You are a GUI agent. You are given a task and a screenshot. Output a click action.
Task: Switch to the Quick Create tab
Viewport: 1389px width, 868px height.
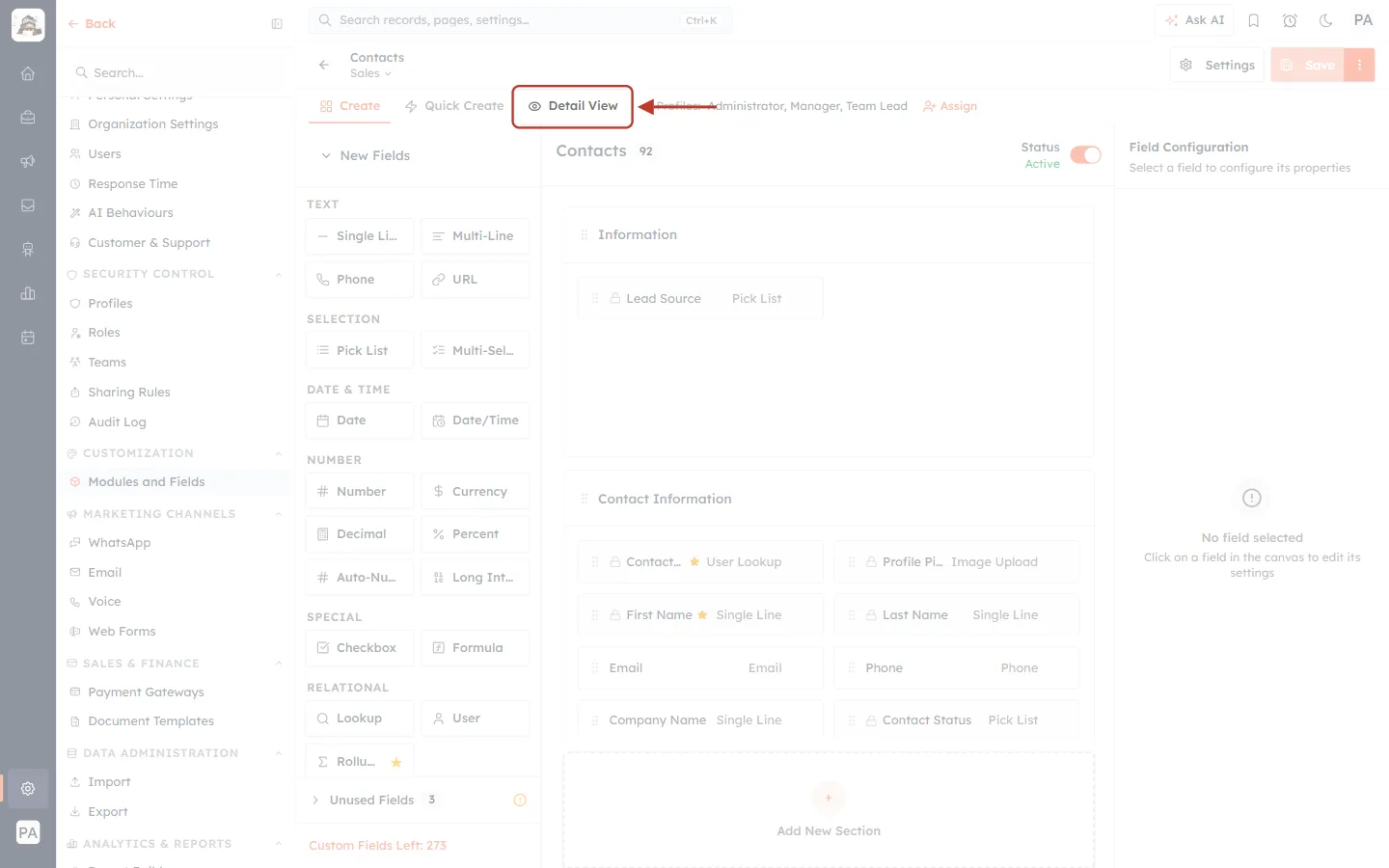coord(454,106)
